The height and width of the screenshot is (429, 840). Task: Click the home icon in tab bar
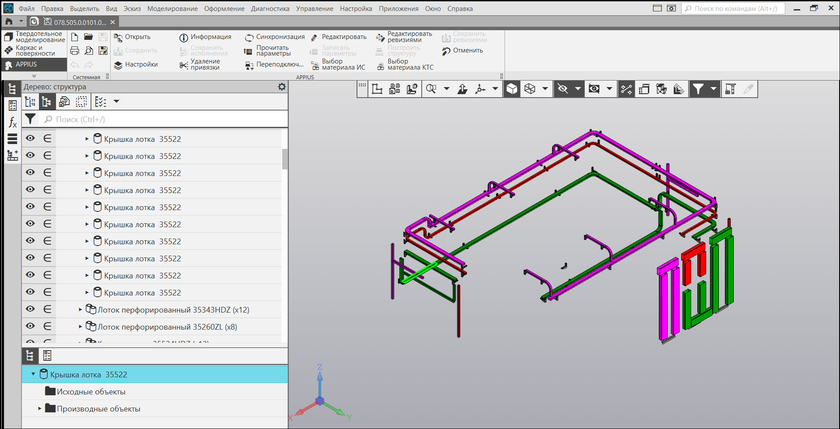pyautogui.click(x=7, y=20)
